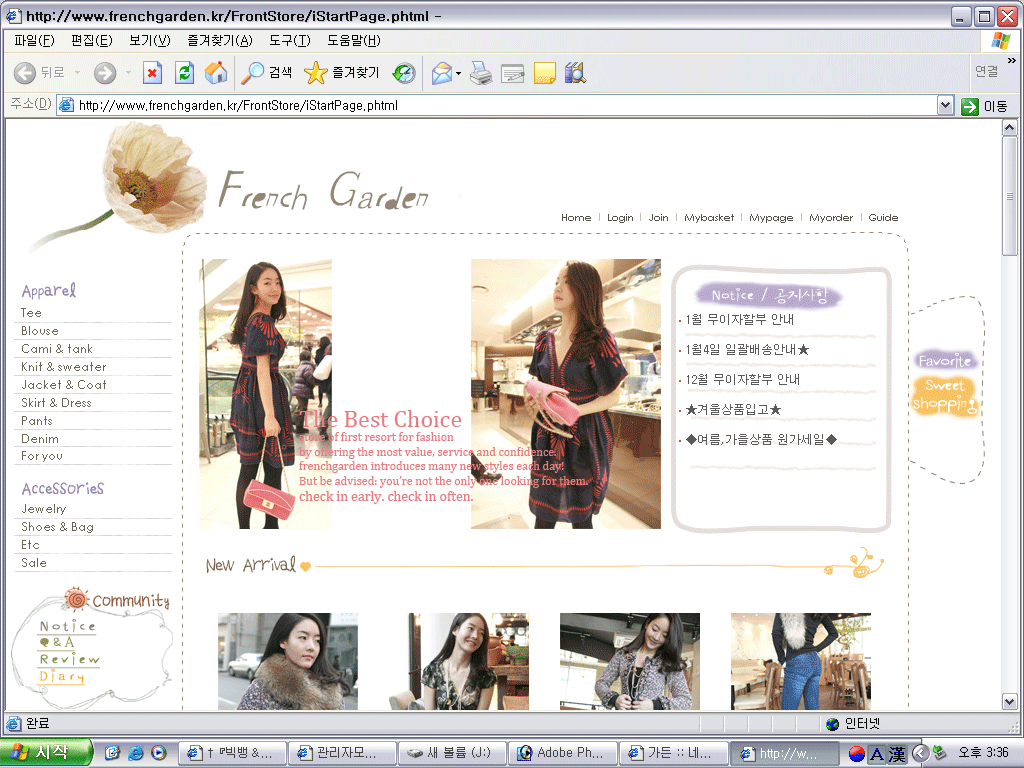1024x768 pixels.
Task: Click the fur collar coat product thumbnail
Action: 288,661
